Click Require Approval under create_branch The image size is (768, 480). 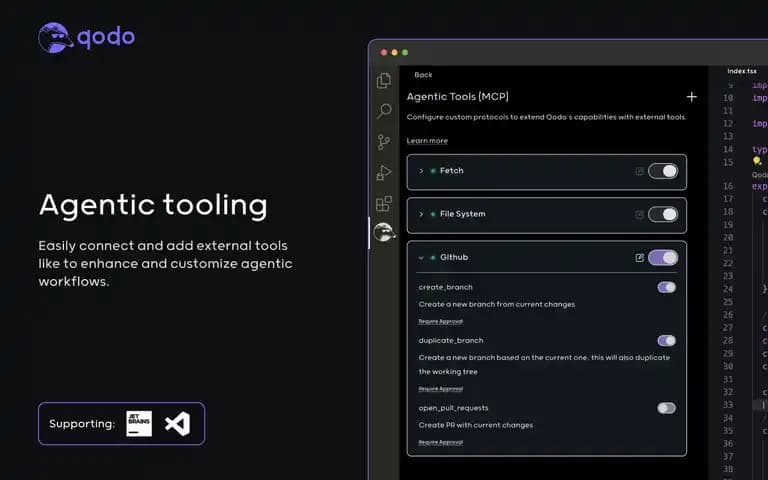click(440, 321)
